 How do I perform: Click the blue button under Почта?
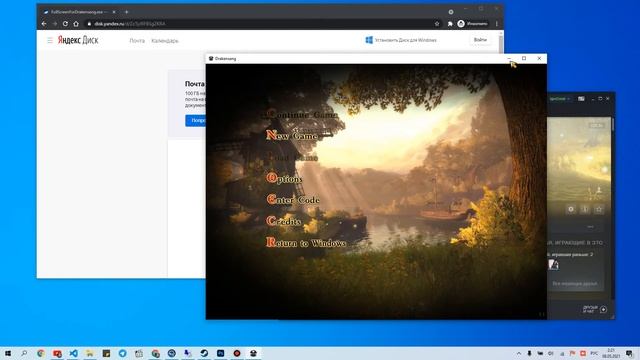click(196, 120)
